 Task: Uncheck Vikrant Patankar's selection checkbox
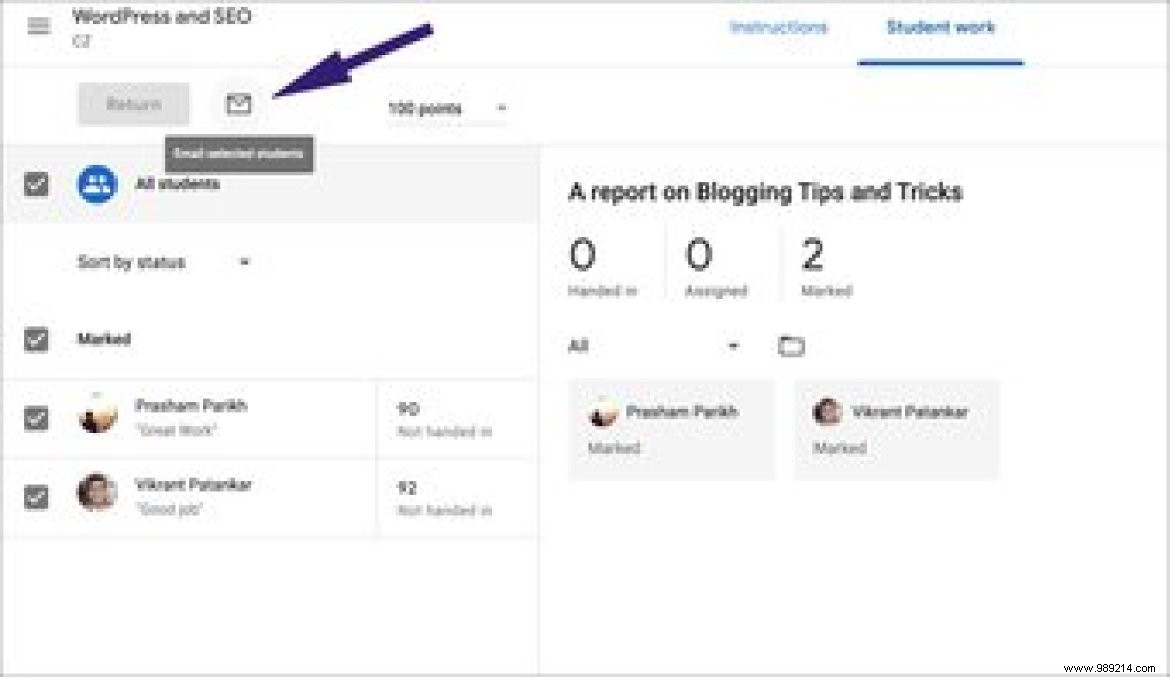pos(35,496)
